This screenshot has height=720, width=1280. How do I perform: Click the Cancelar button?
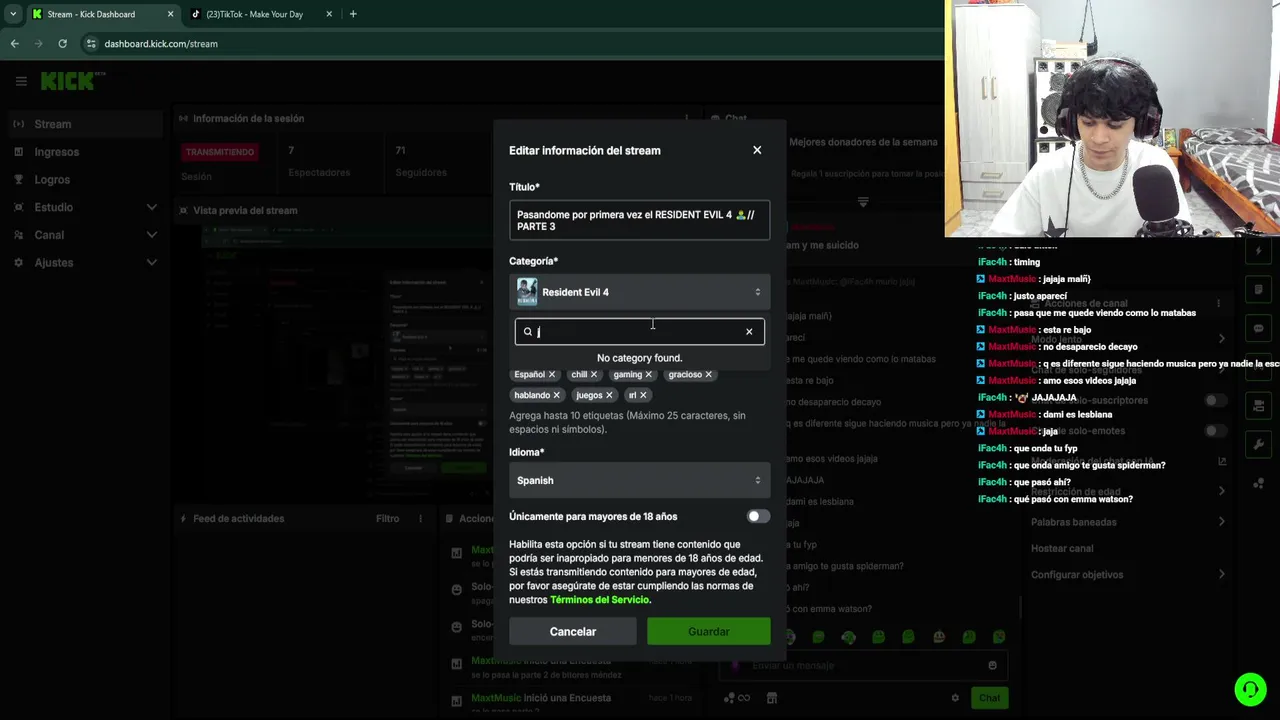[x=573, y=631]
